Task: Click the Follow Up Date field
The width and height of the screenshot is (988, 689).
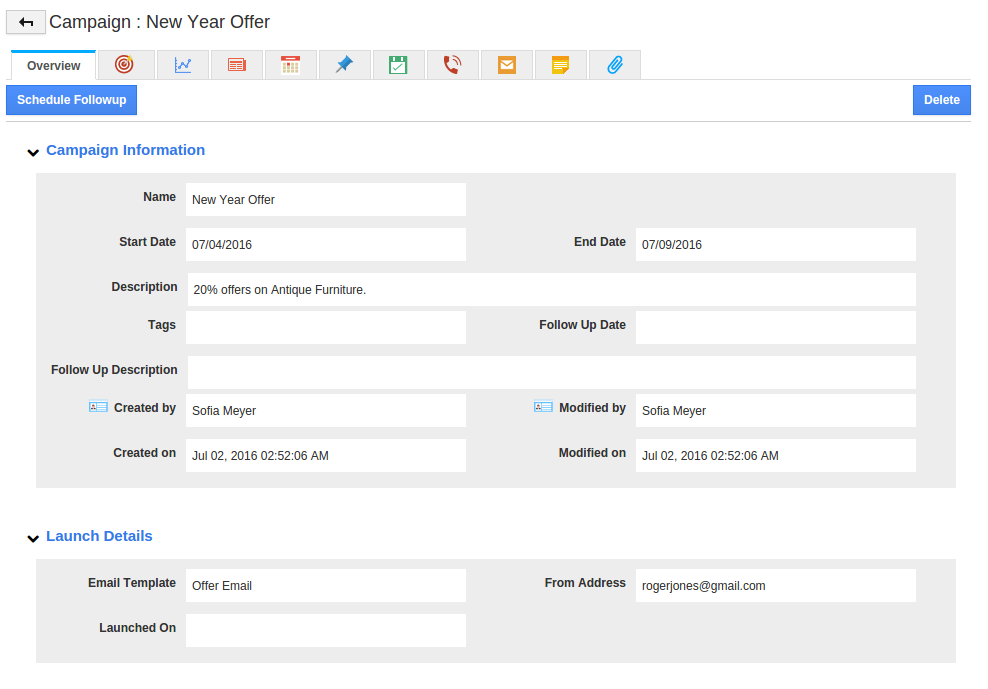Action: tap(775, 327)
